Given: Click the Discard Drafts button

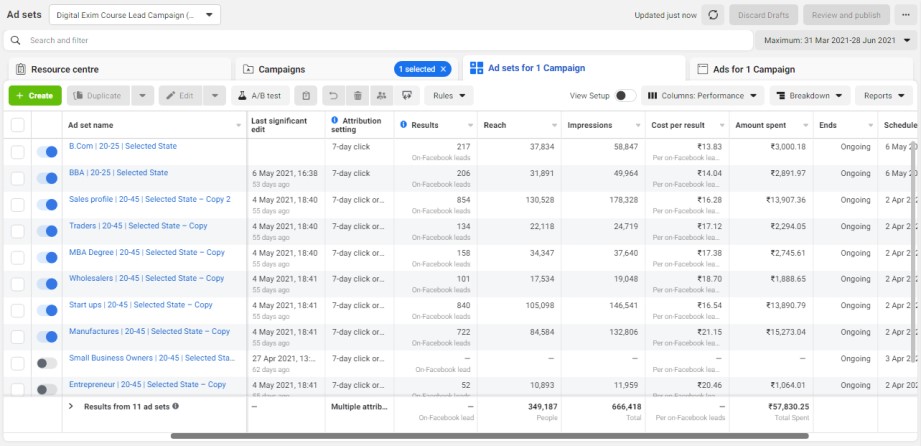Looking at the screenshot, I should [x=764, y=15].
